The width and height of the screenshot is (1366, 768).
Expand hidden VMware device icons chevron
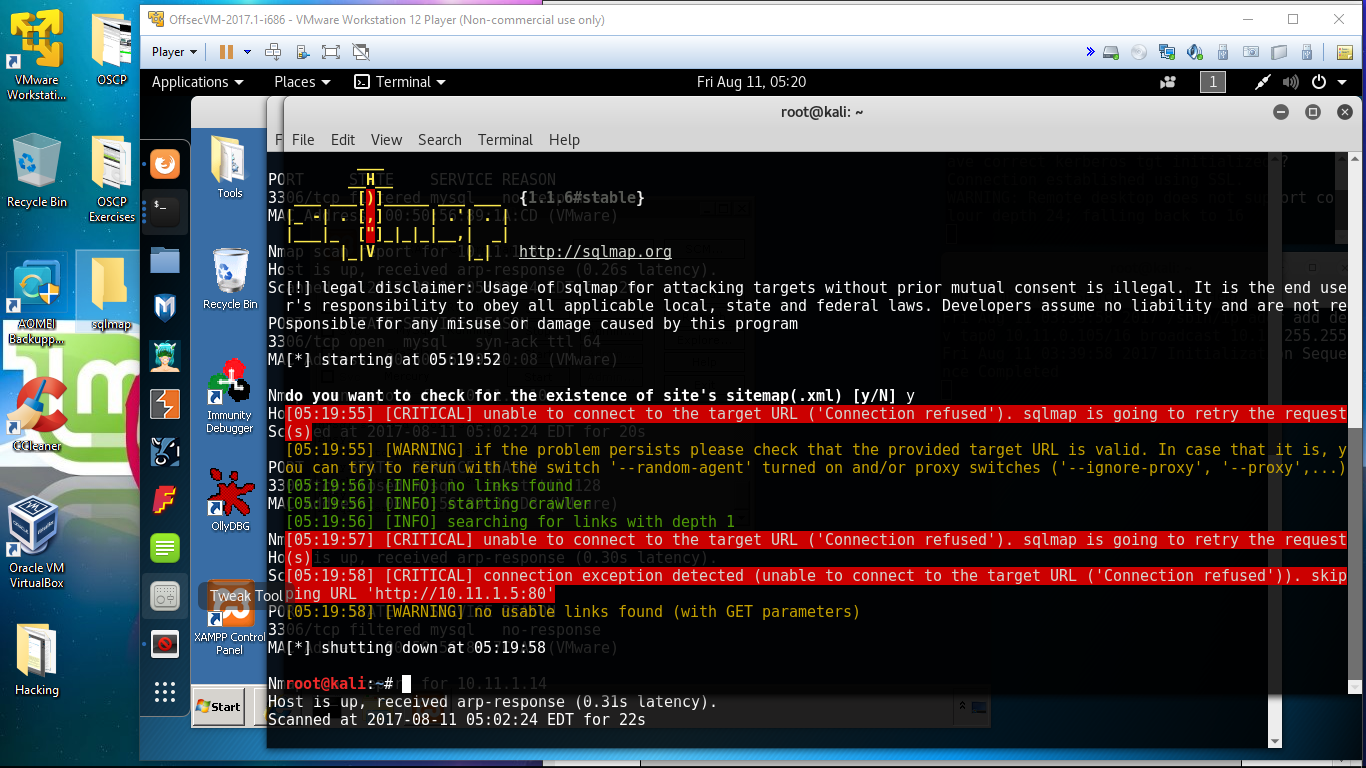click(1089, 52)
